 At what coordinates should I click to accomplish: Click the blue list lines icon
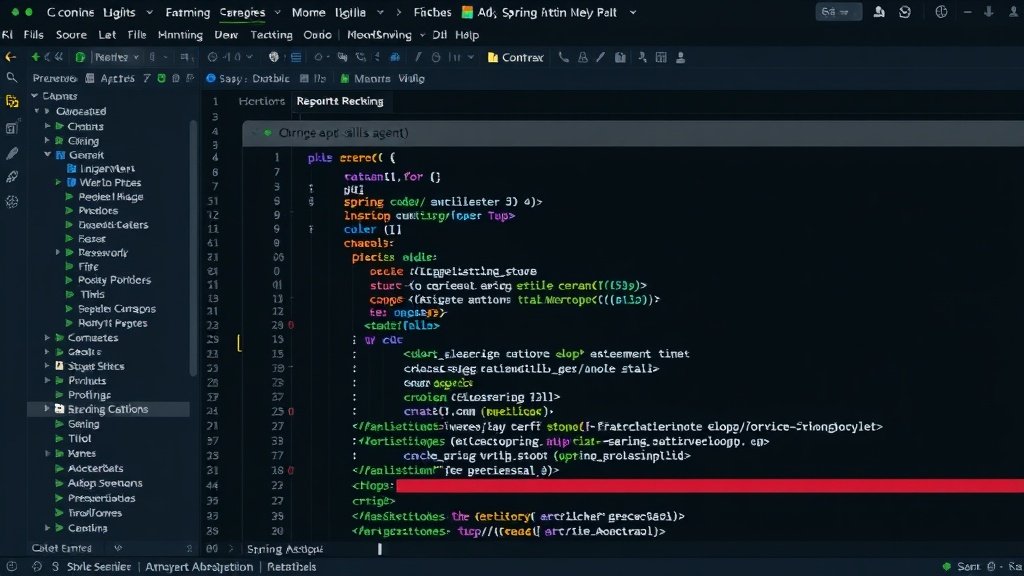coord(296,57)
